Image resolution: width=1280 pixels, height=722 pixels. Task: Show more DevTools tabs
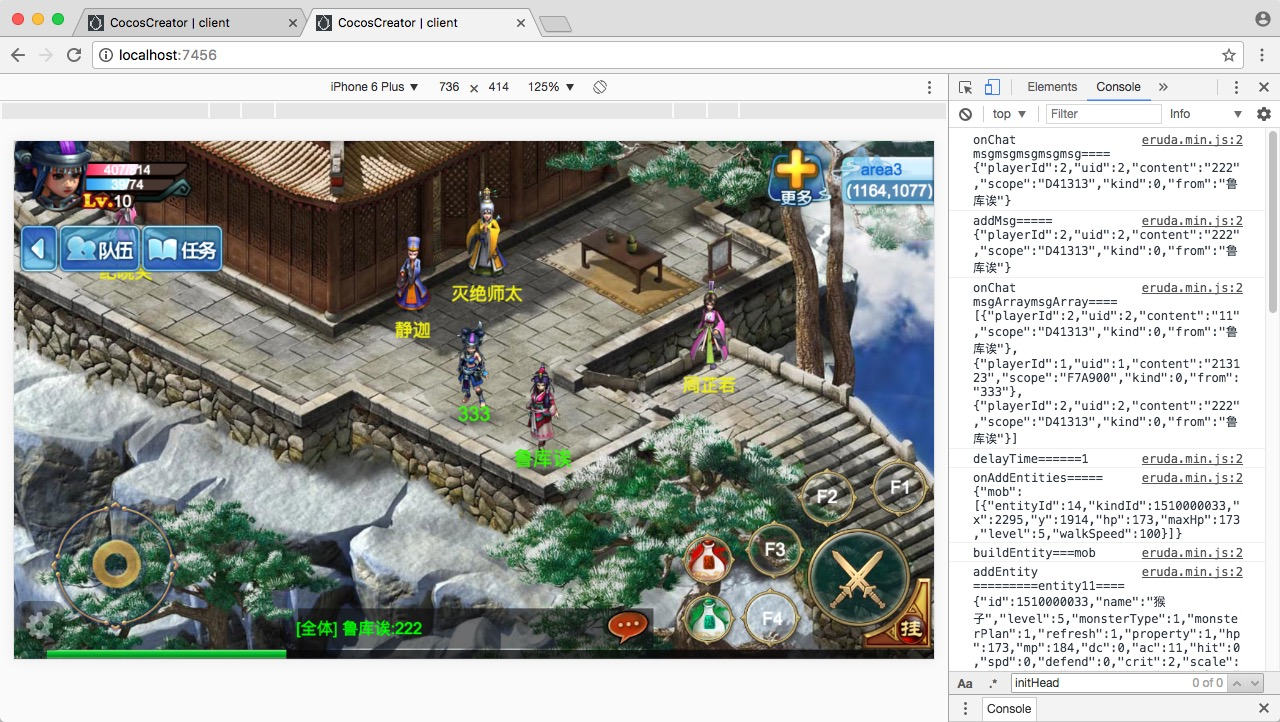pos(1163,87)
